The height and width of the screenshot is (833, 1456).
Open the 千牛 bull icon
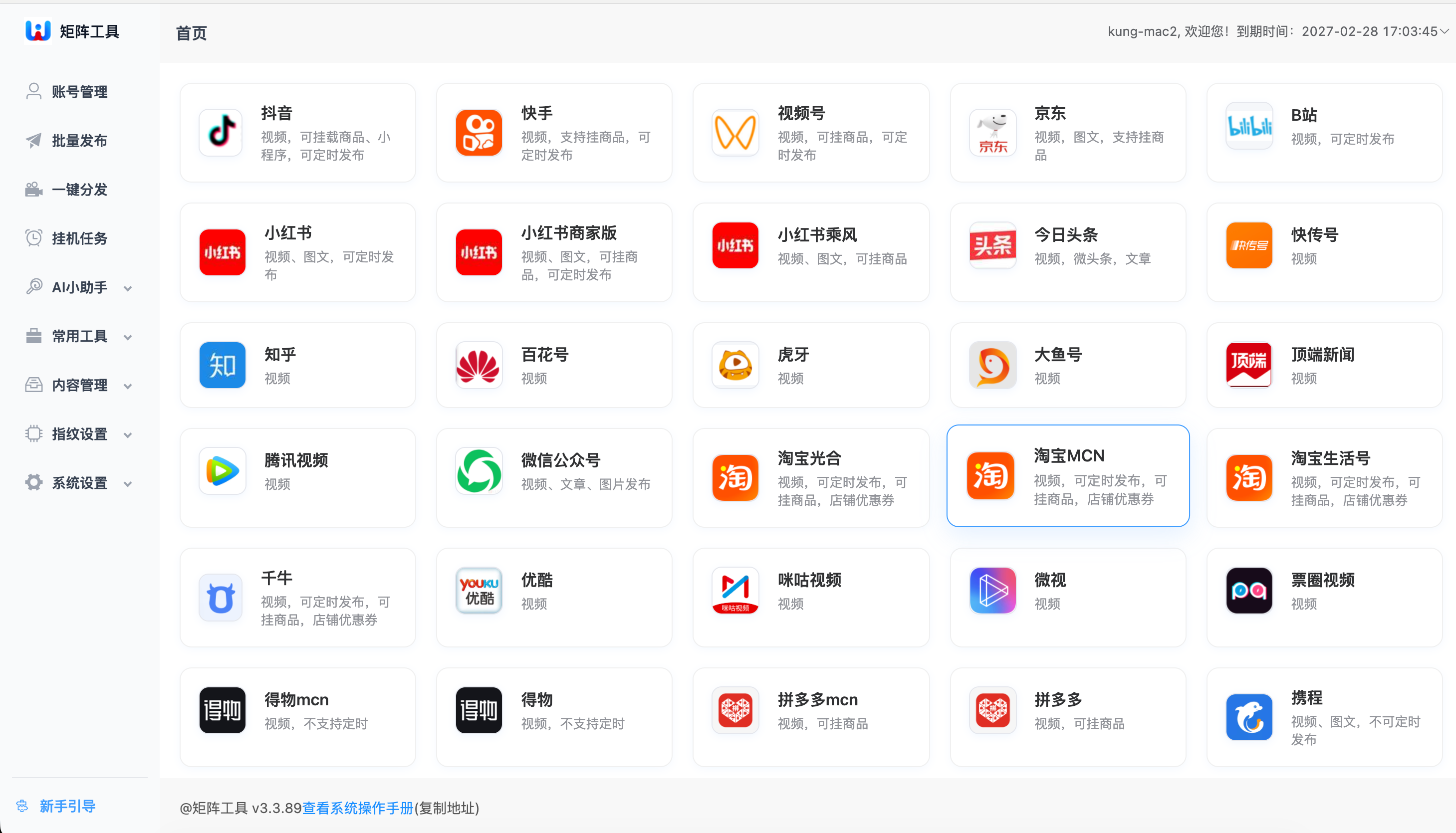(x=222, y=597)
